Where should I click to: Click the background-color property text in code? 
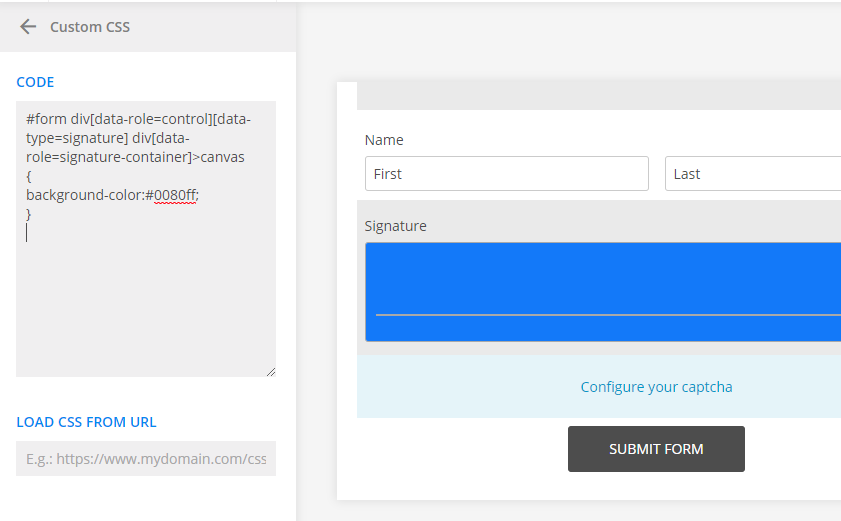click(84, 195)
